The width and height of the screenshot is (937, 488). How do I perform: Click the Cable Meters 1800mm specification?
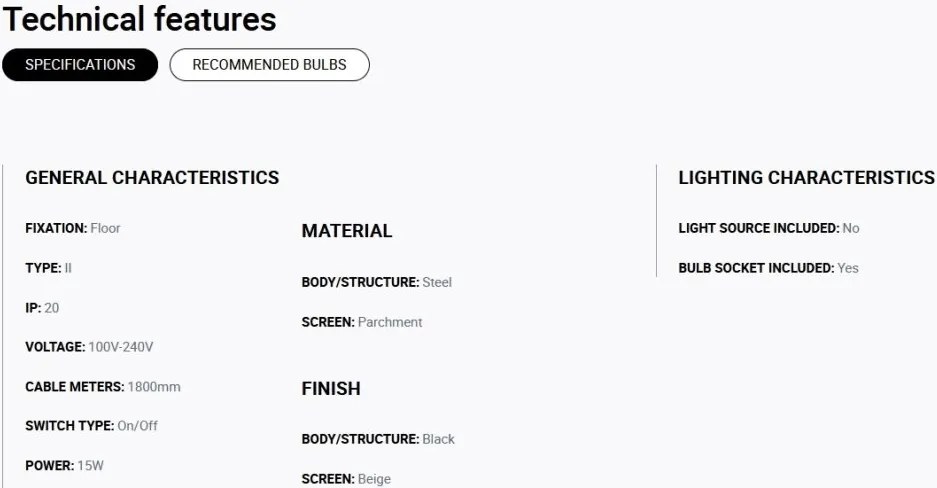pyautogui.click(x=103, y=386)
